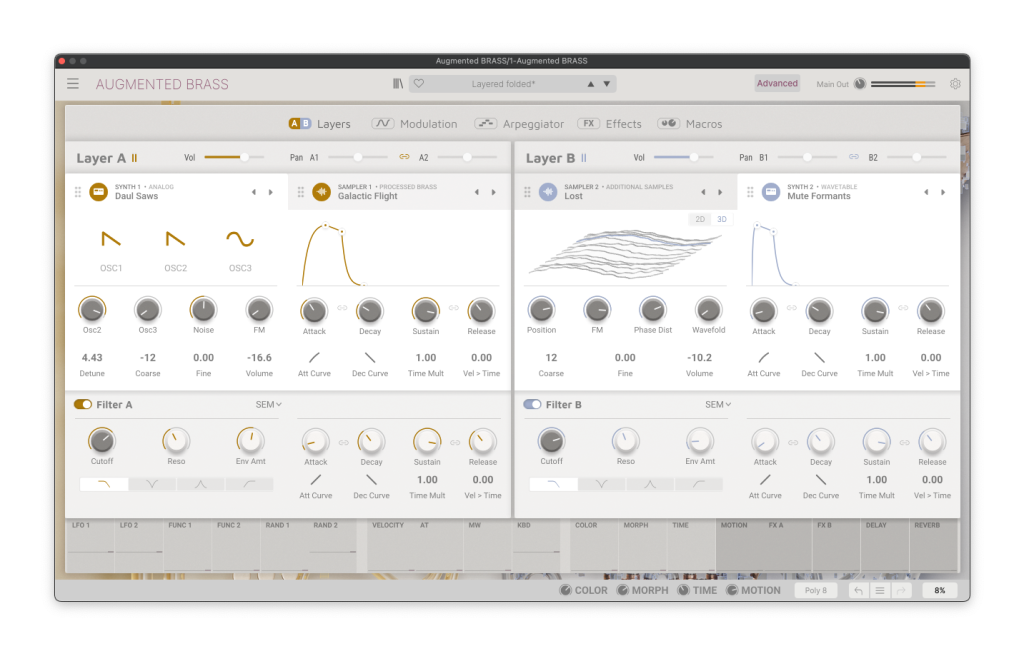Open the preset library browser icon
The height and width of the screenshot is (656, 1024).
point(398,84)
